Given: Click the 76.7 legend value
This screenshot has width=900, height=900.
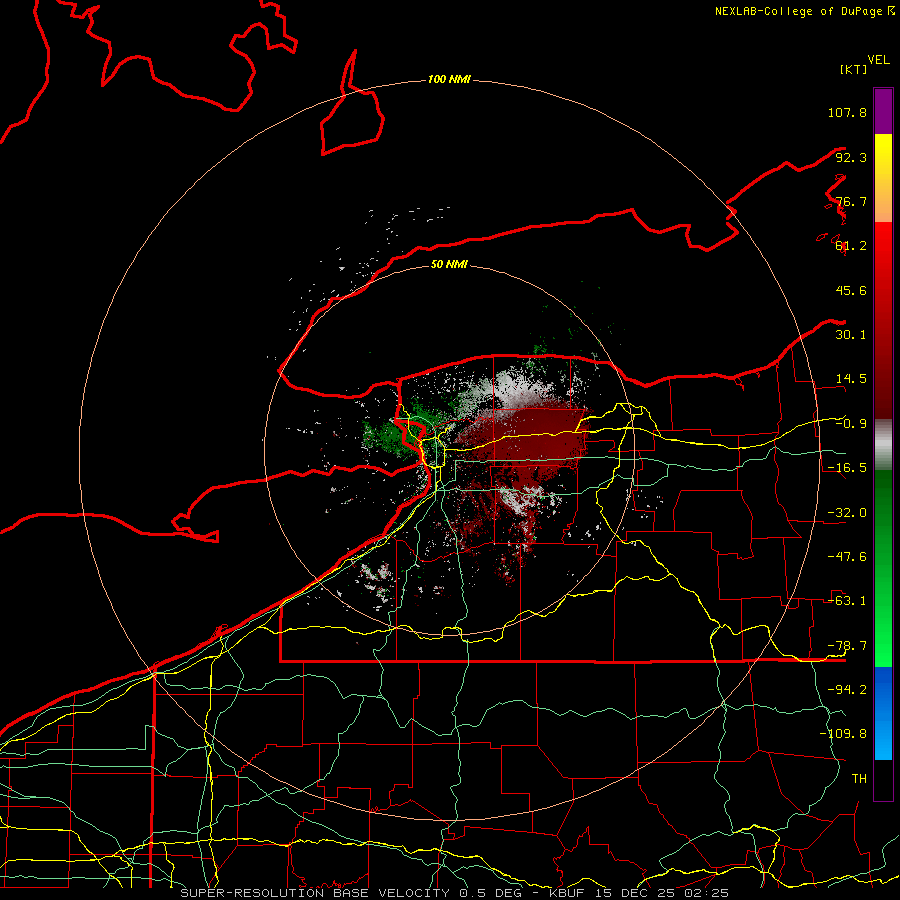Looking at the screenshot, I should (851, 201).
